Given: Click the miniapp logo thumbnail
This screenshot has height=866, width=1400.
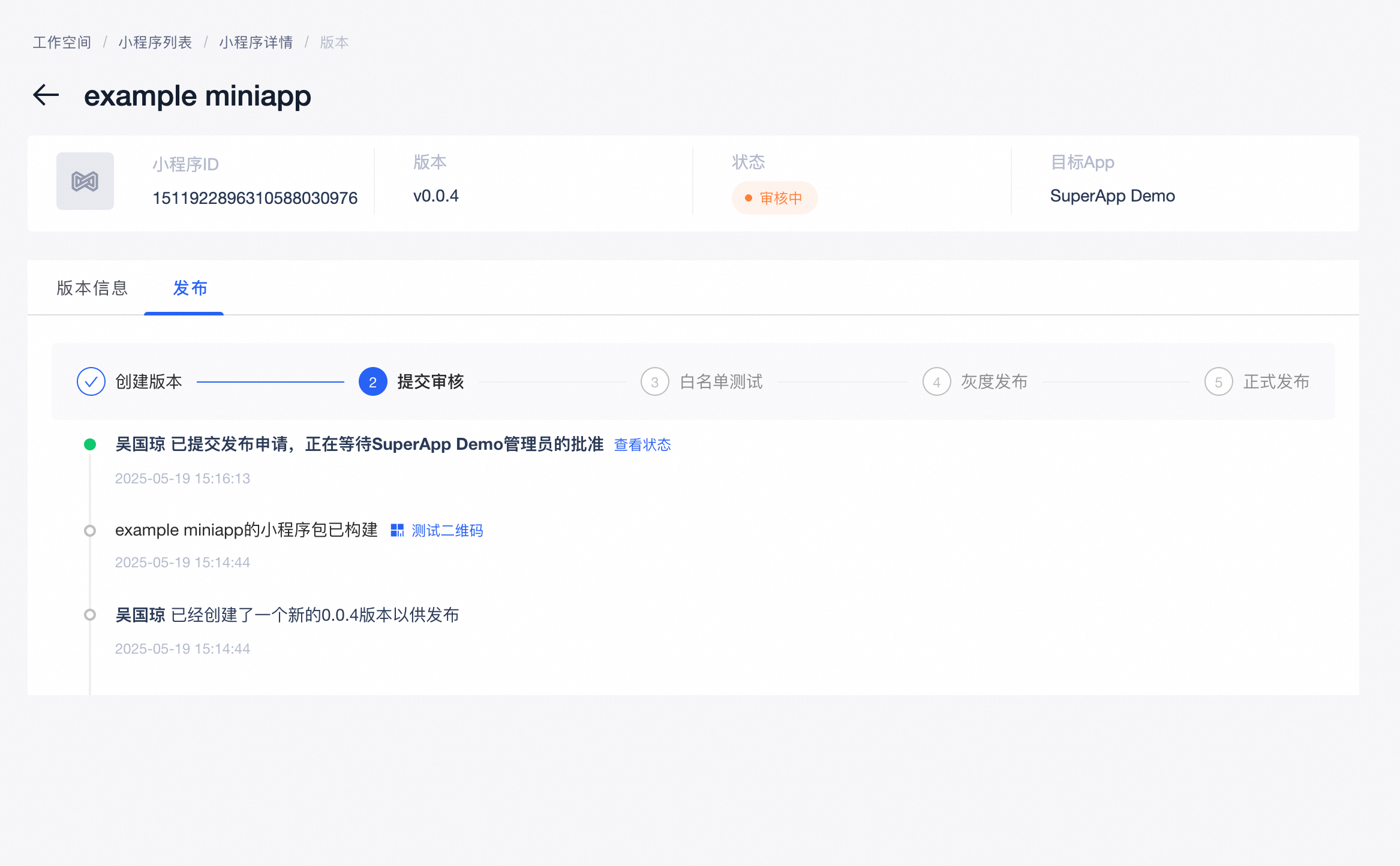Looking at the screenshot, I should click(x=85, y=181).
